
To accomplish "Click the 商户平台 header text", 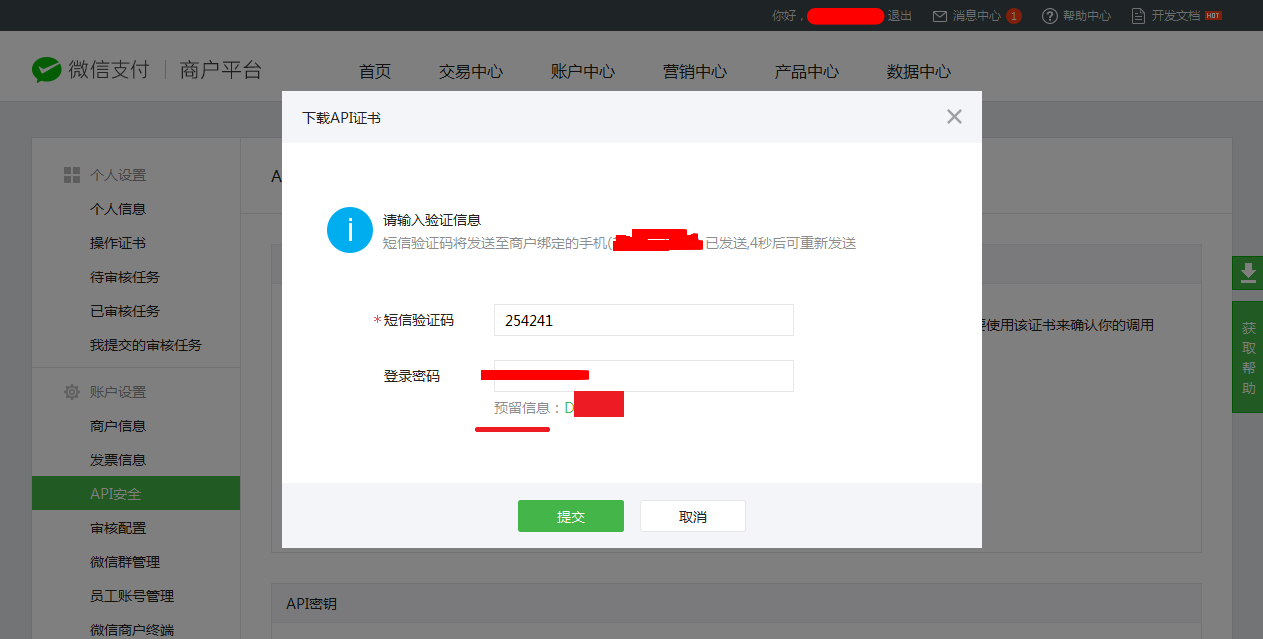I will tap(221, 70).
